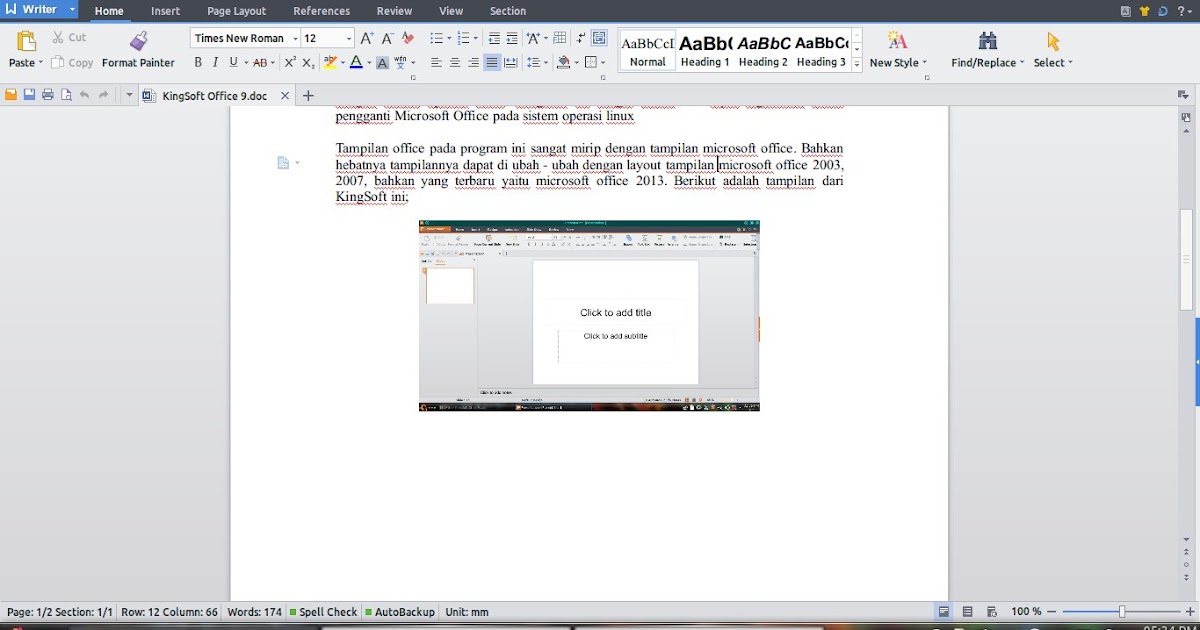Activate the Format Painter brush
Image resolution: width=1200 pixels, height=630 pixels.
click(138, 40)
